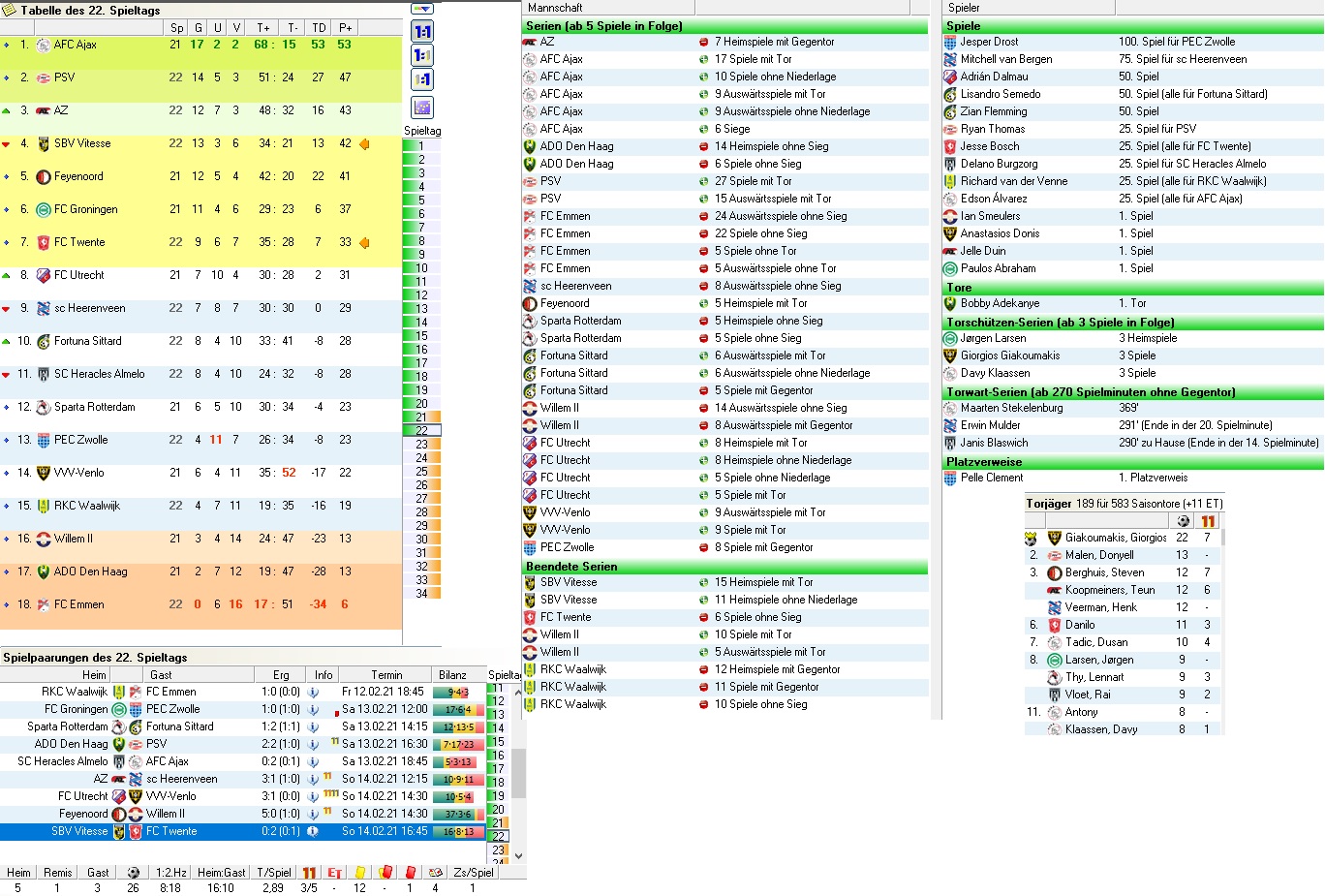Click the Spieler column header

point(1029,8)
